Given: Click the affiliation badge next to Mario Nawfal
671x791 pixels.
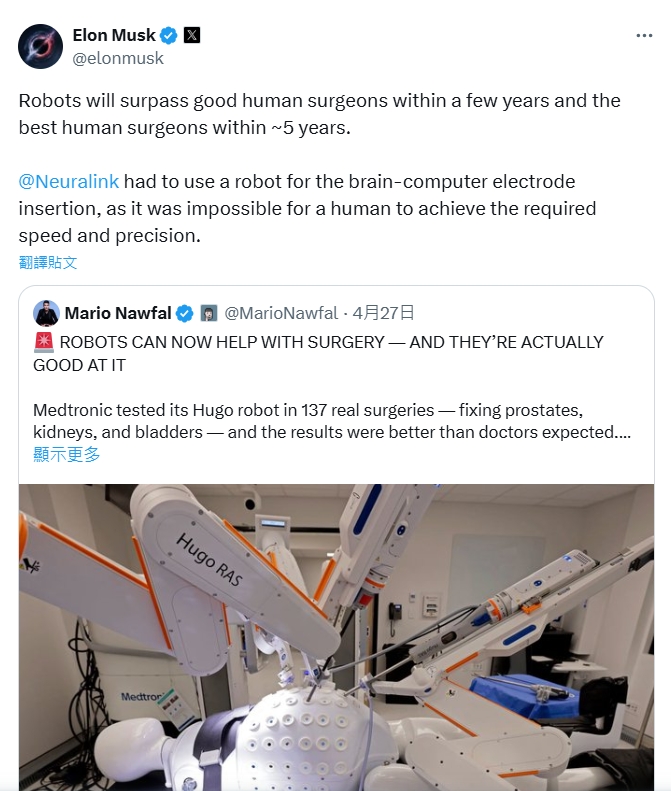Looking at the screenshot, I should pos(209,313).
